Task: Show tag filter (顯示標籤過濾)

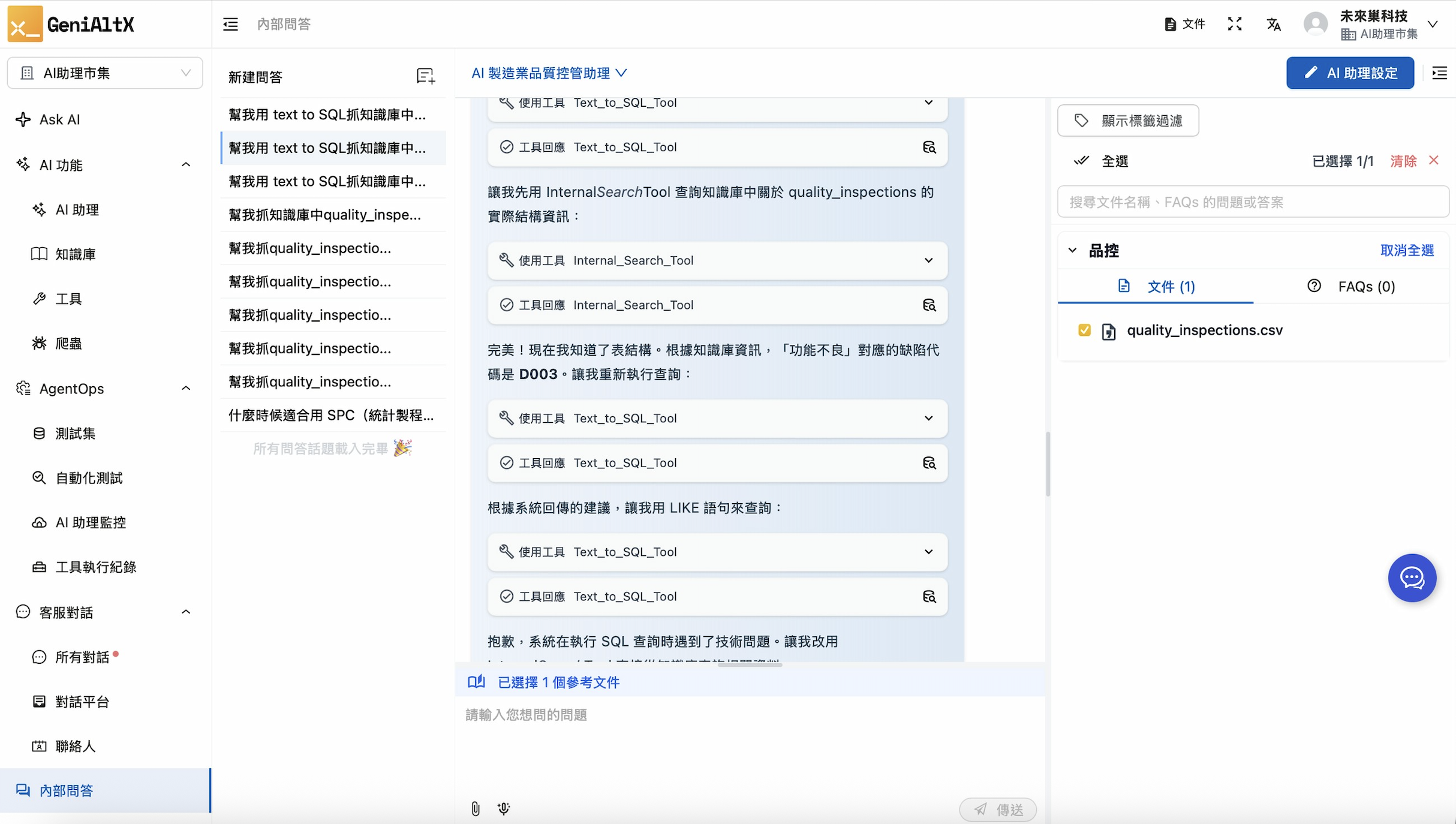Action: click(1128, 121)
